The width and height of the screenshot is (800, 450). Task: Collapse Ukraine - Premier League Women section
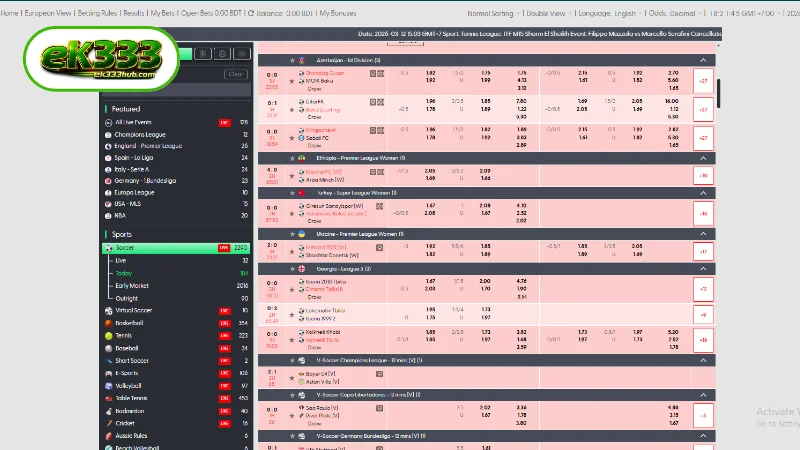tap(703, 234)
